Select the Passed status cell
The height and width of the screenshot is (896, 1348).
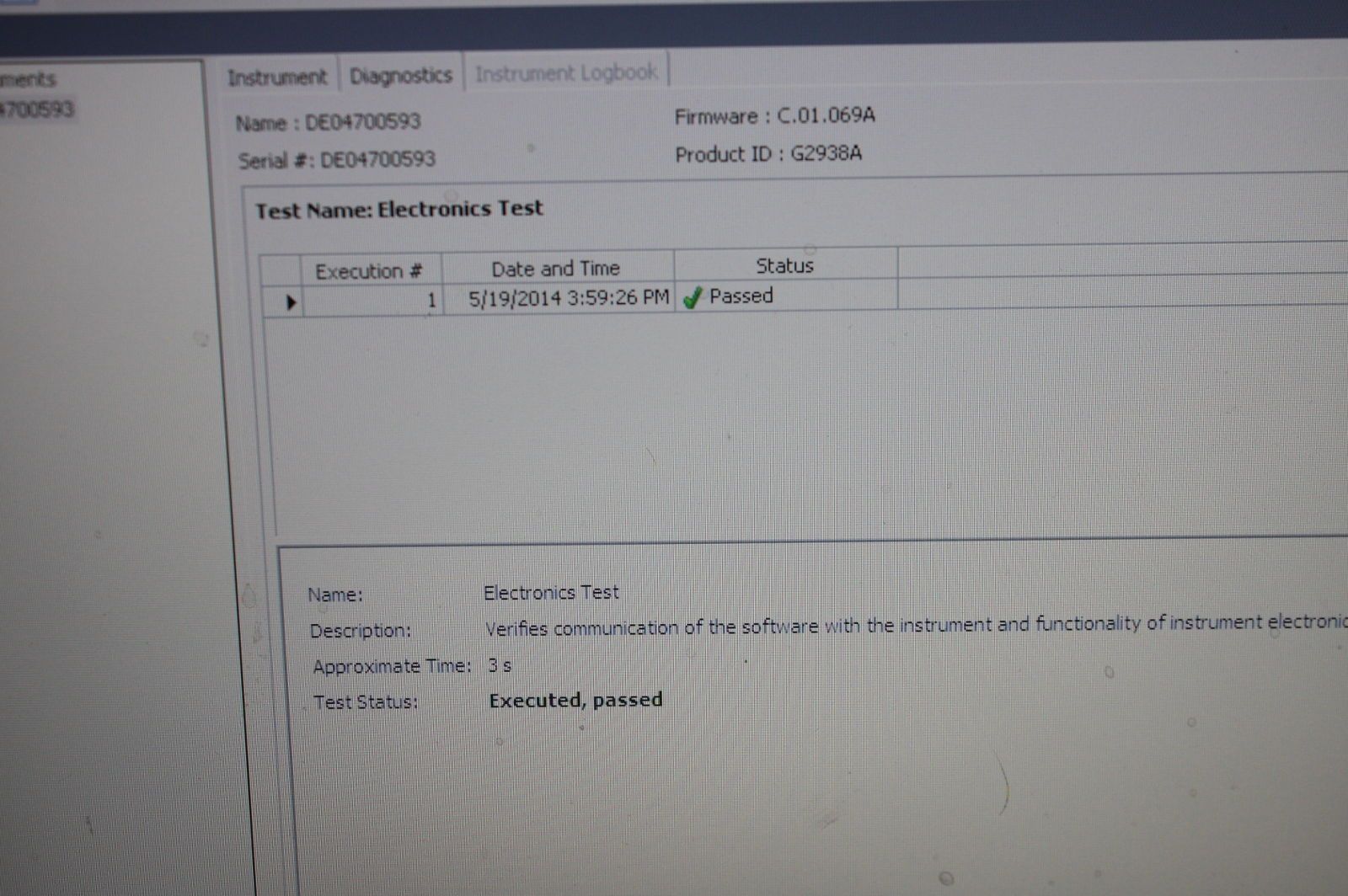786,296
